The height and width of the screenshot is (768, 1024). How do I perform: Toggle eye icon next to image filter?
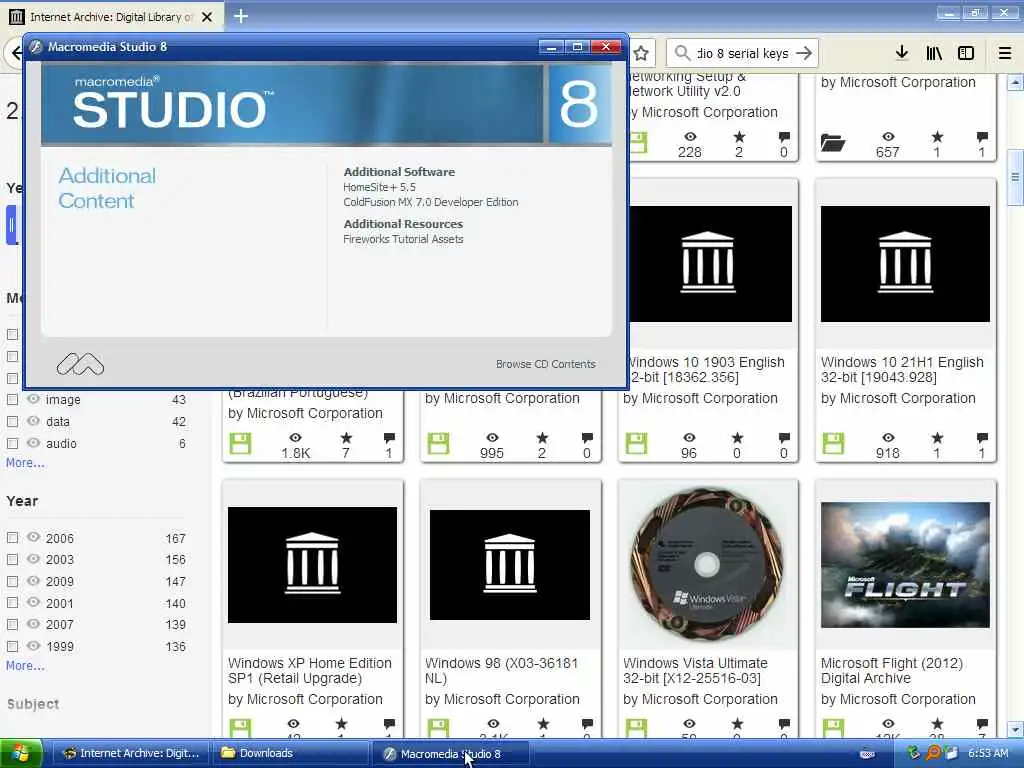click(33, 399)
